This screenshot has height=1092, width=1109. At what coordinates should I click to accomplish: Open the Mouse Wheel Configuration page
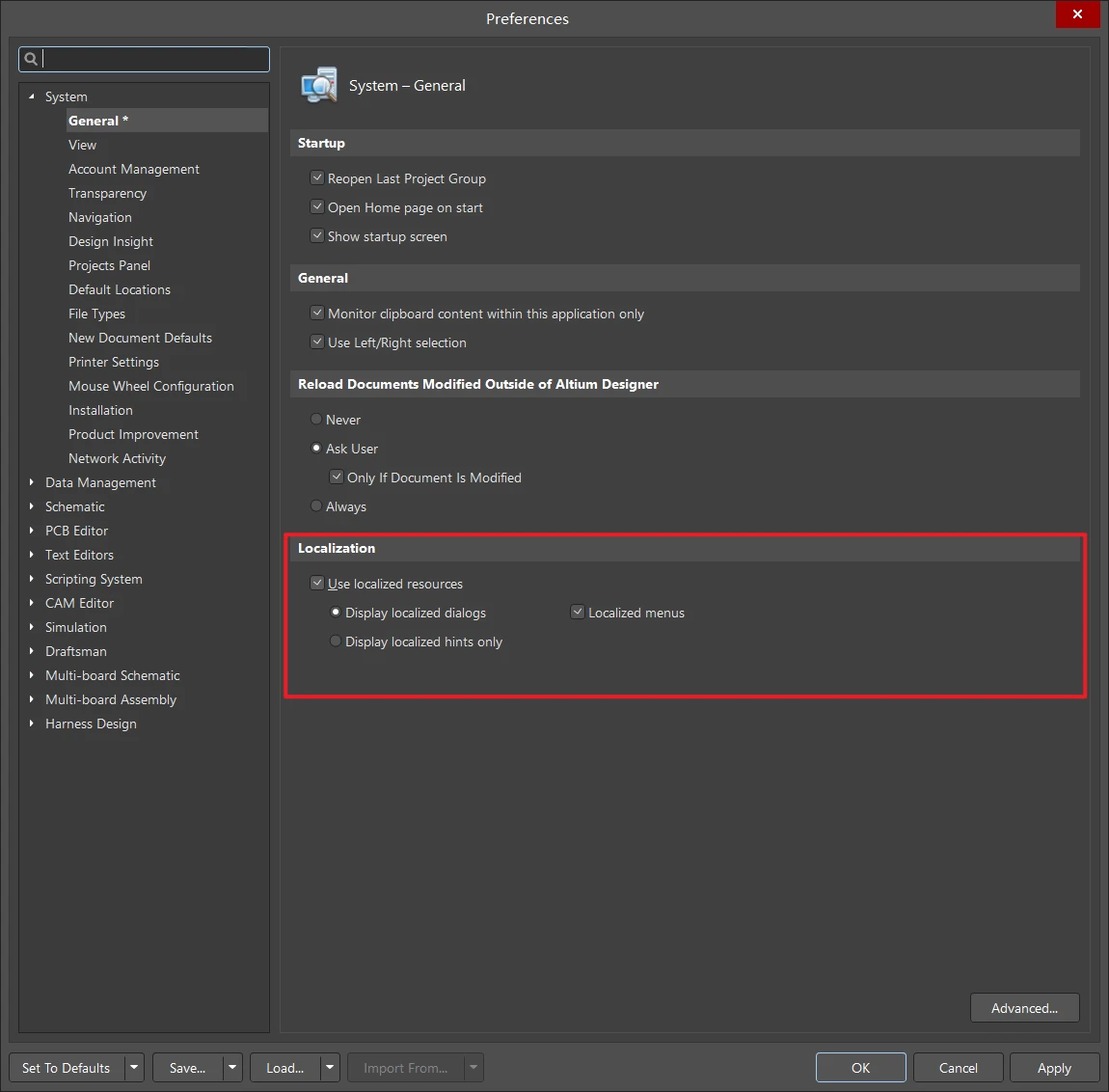tap(151, 386)
